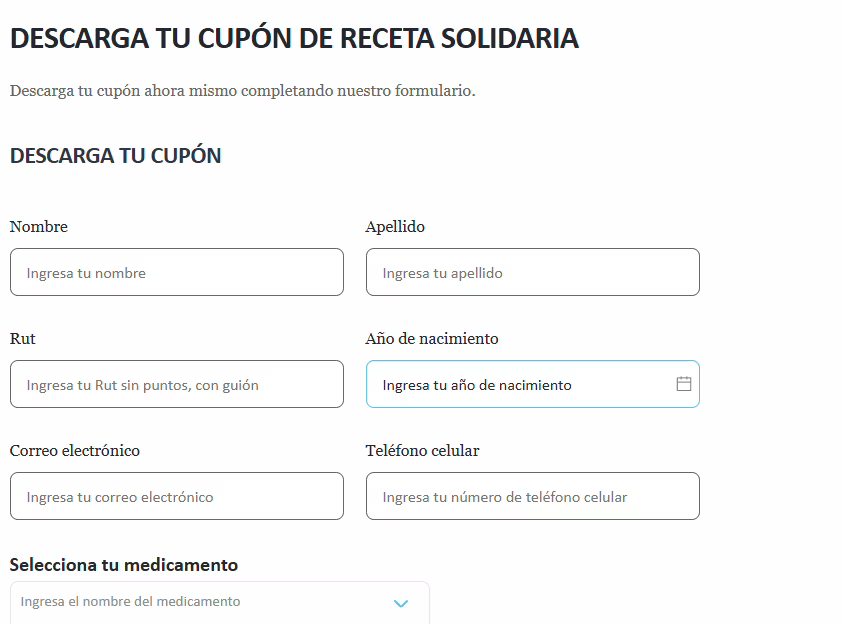Click the 'Correo electrónico' label
This screenshot has width=842, height=624.
coord(75,451)
